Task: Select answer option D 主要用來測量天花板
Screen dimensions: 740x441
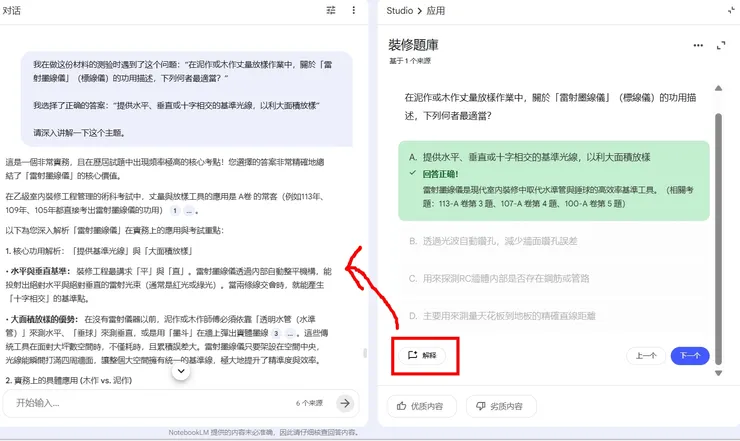Action: [x=554, y=315]
